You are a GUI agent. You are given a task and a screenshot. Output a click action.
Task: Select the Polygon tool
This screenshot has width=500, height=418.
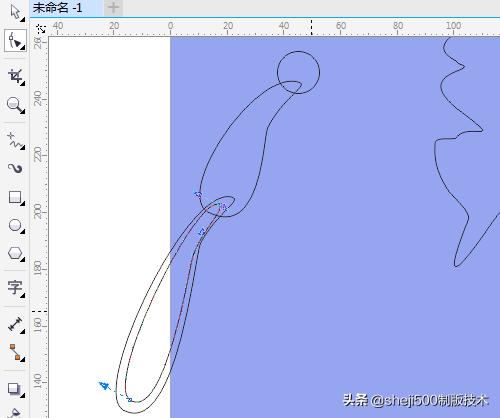point(15,254)
